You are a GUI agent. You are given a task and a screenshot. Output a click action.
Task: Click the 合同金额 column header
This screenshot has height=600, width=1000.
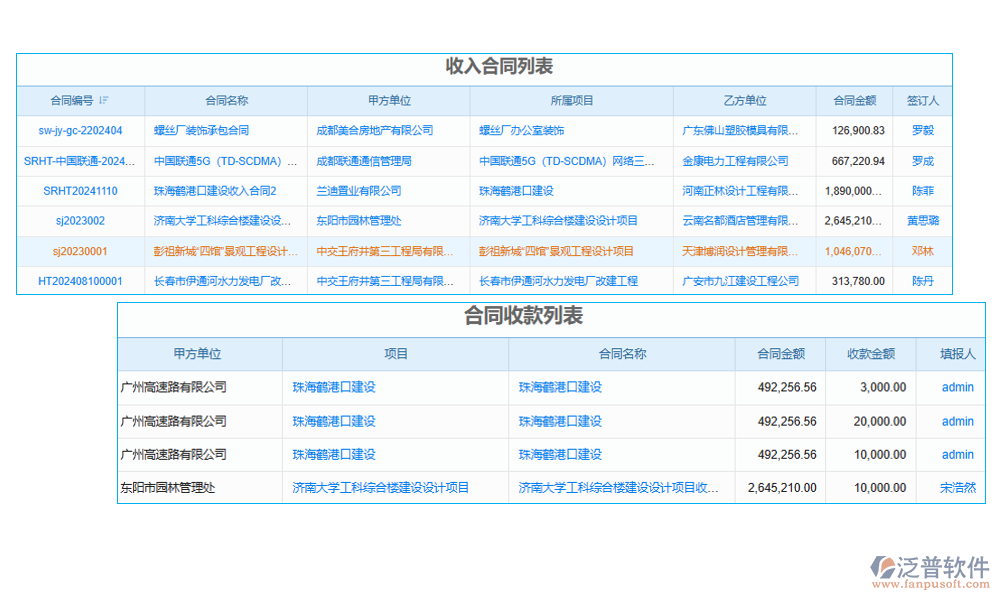coord(854,100)
